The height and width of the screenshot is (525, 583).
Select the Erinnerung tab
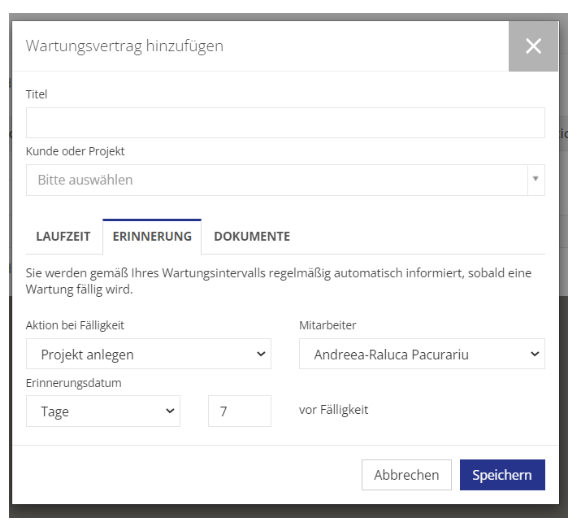(x=152, y=236)
